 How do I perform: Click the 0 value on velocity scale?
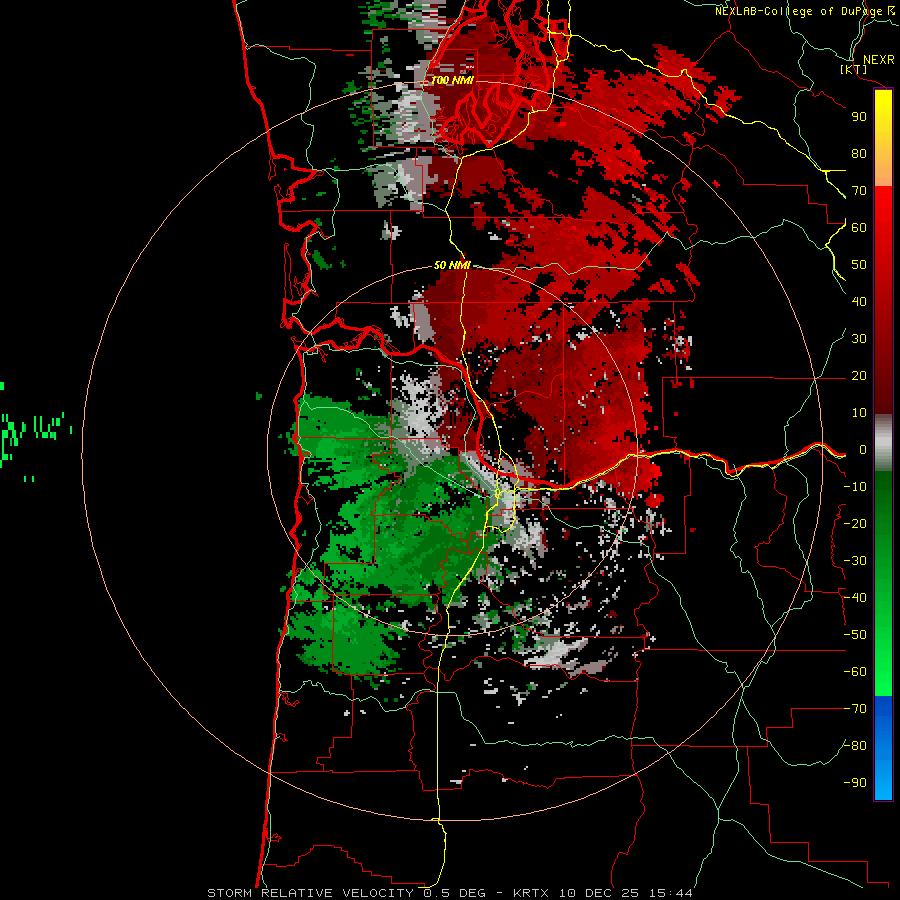point(863,450)
